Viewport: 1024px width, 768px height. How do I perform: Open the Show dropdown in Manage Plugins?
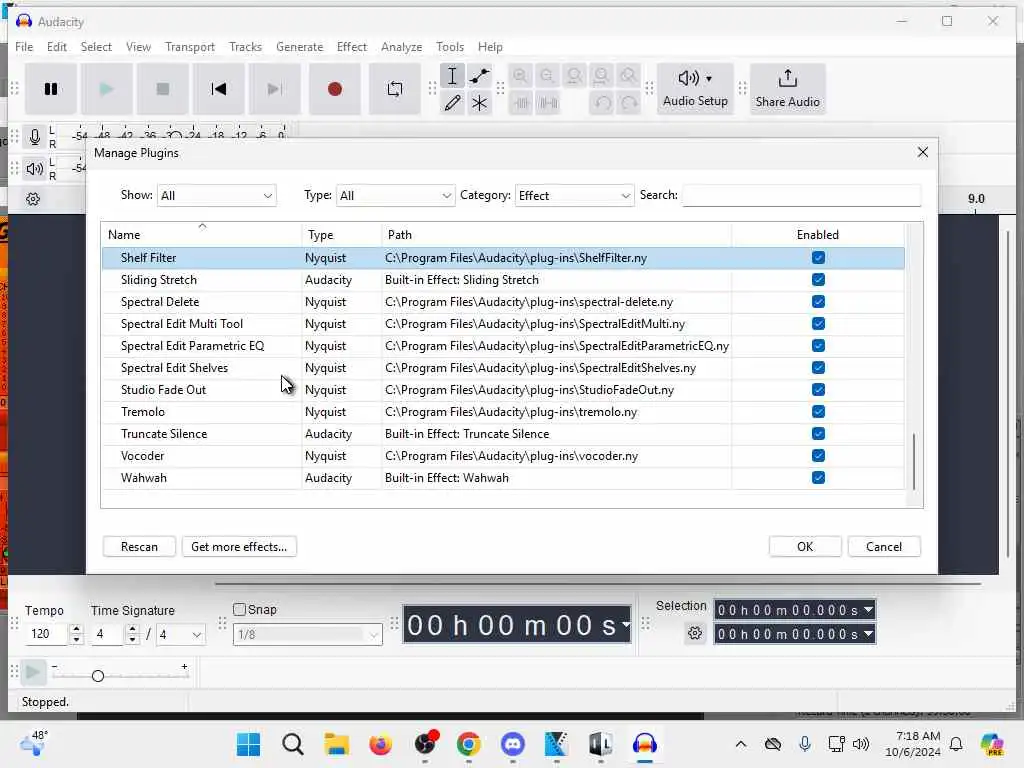click(216, 195)
